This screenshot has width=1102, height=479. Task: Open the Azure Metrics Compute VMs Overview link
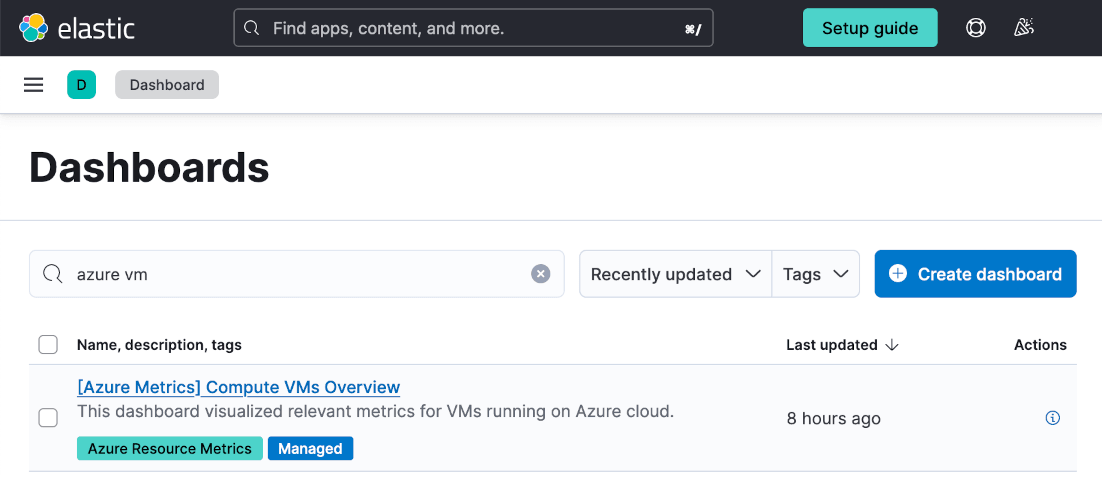click(x=238, y=387)
